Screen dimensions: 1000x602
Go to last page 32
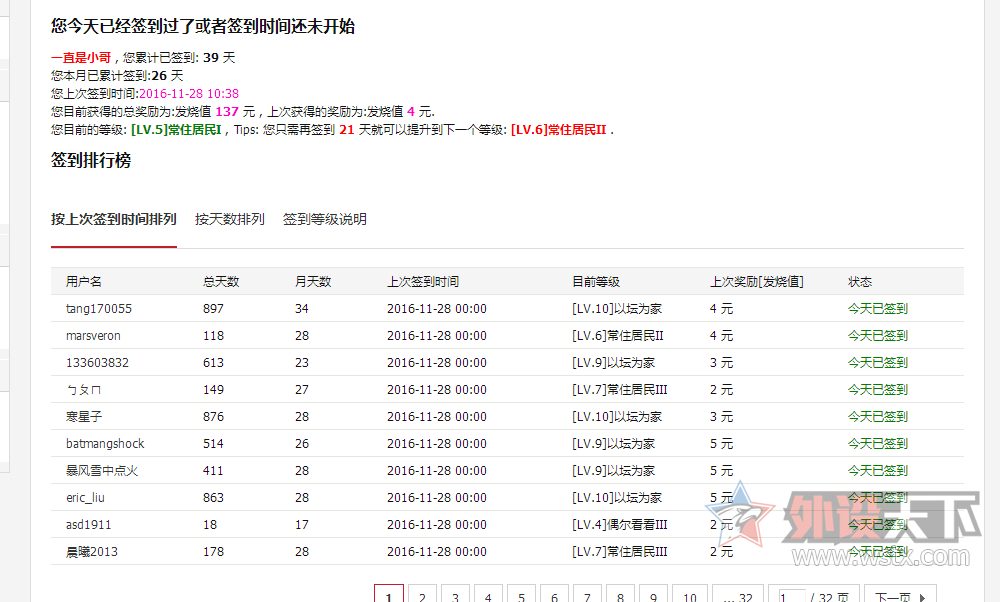point(738,597)
